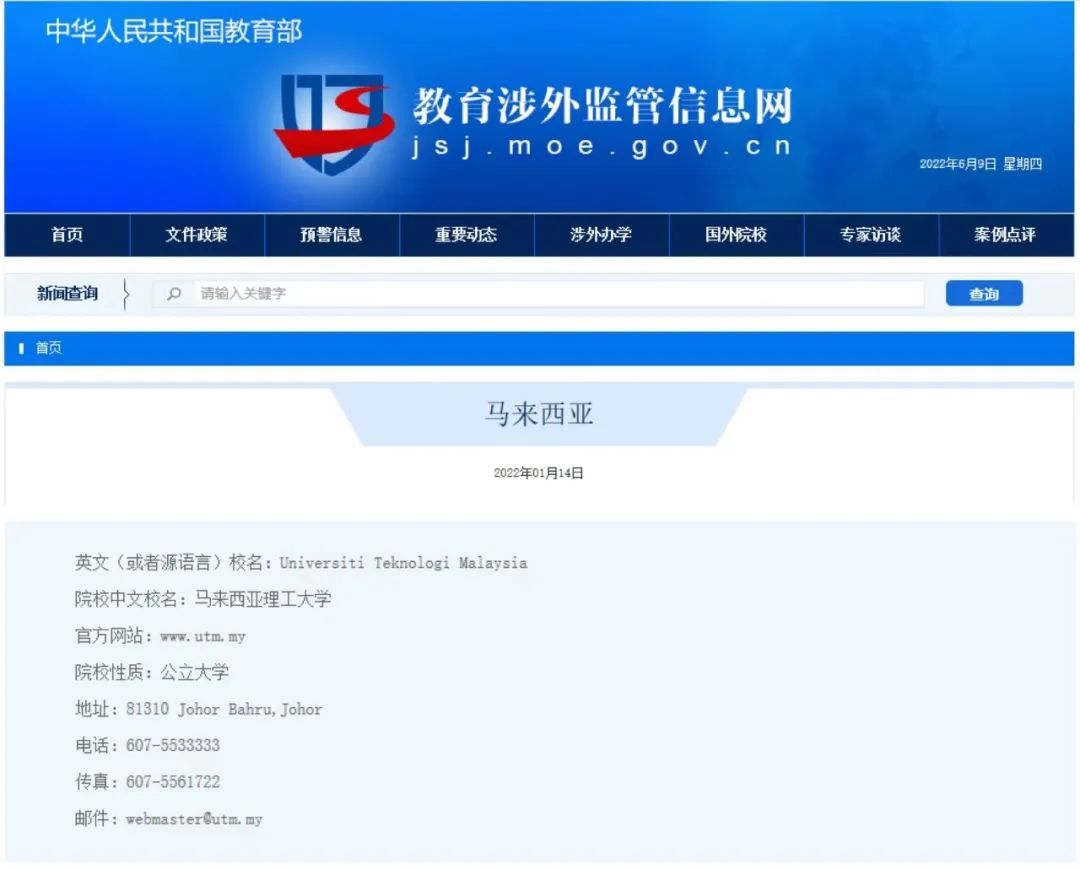Select 重要动态 in the navigation bar
This screenshot has height=870, width=1080.
[466, 235]
